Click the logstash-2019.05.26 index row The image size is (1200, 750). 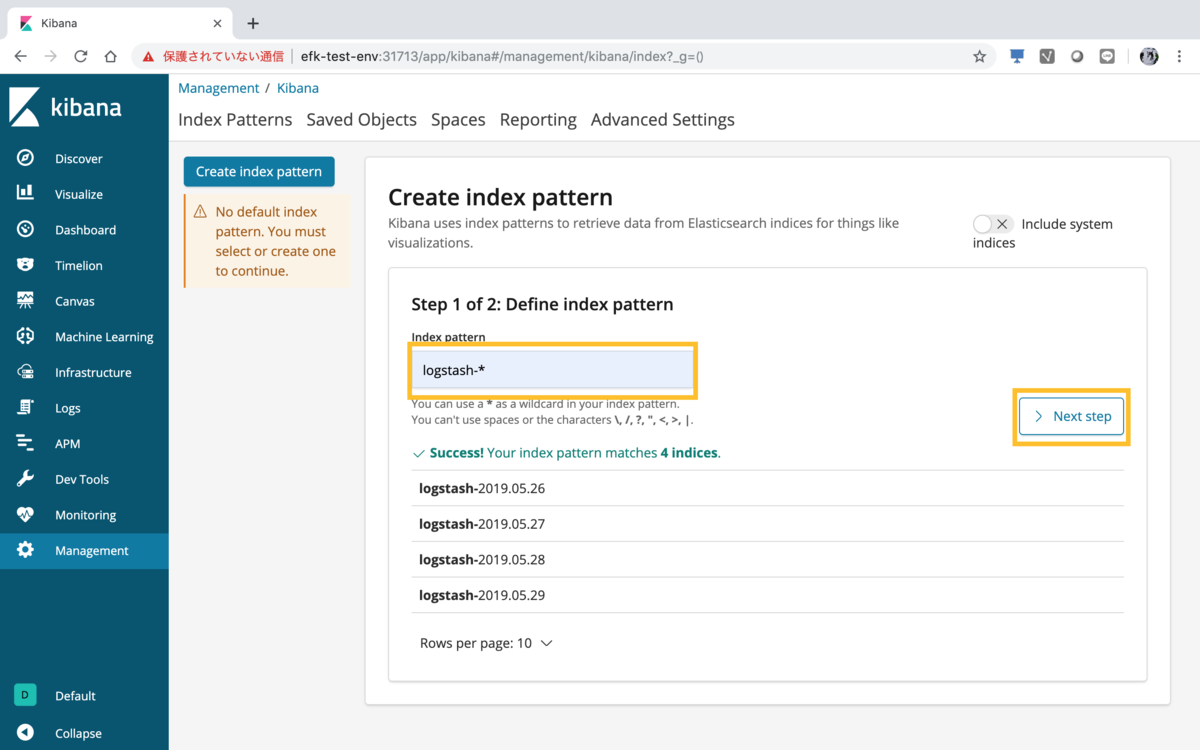point(767,488)
